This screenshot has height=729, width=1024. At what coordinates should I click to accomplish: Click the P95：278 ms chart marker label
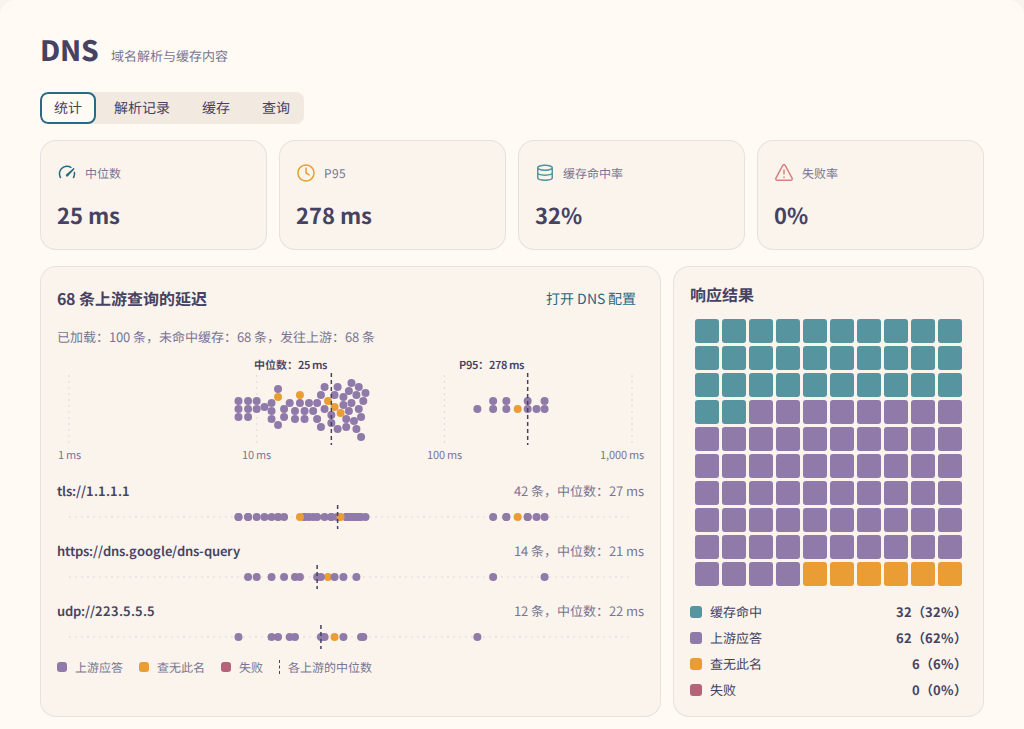[x=492, y=365]
